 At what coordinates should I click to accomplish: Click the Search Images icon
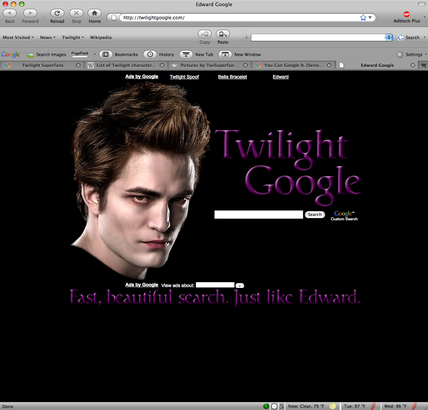tap(31, 55)
